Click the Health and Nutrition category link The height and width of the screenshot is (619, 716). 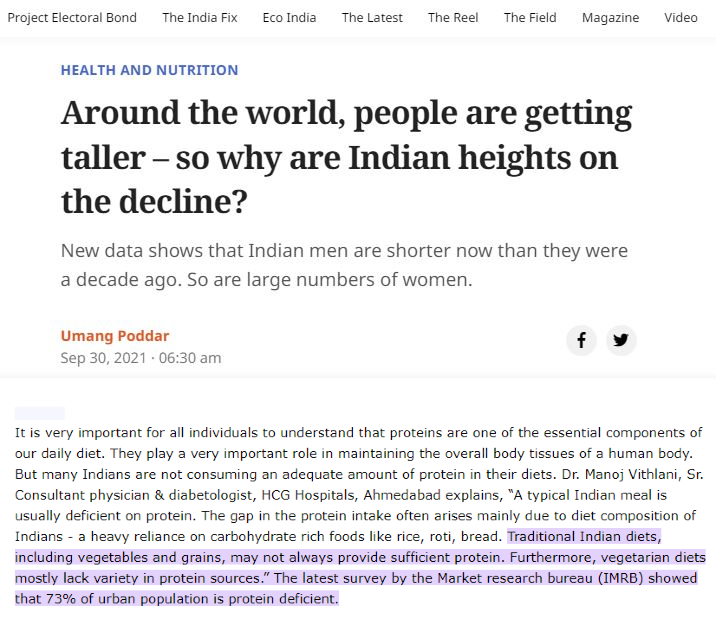pos(149,70)
